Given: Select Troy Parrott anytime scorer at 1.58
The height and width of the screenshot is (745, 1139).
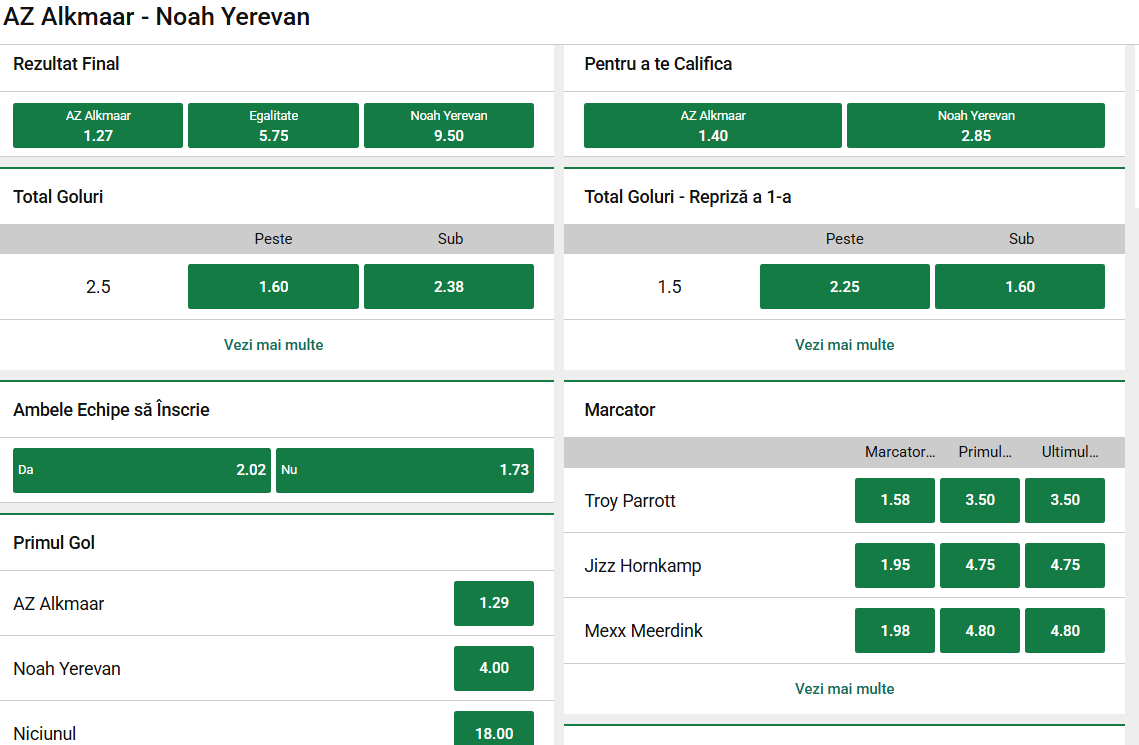Looking at the screenshot, I should [x=895, y=500].
